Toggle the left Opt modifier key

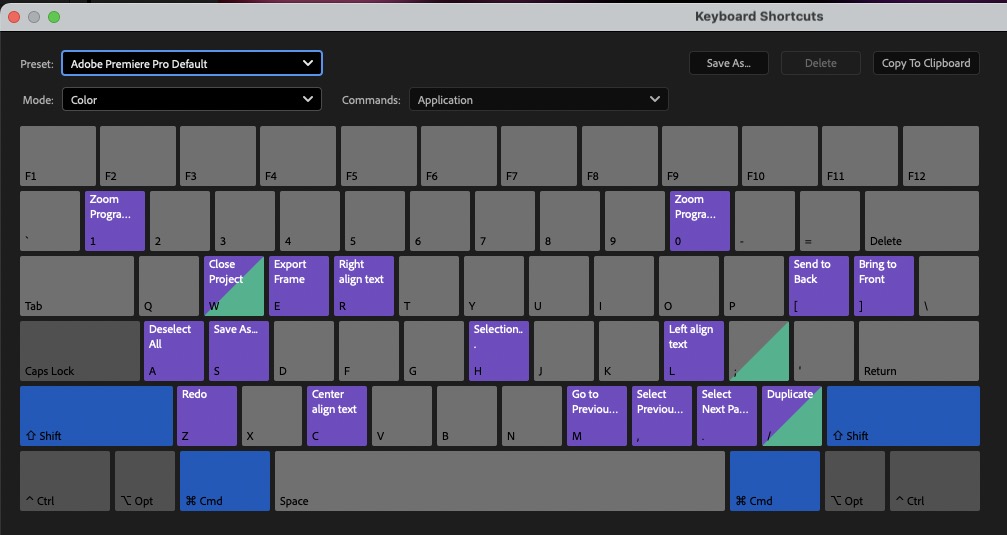pos(144,481)
